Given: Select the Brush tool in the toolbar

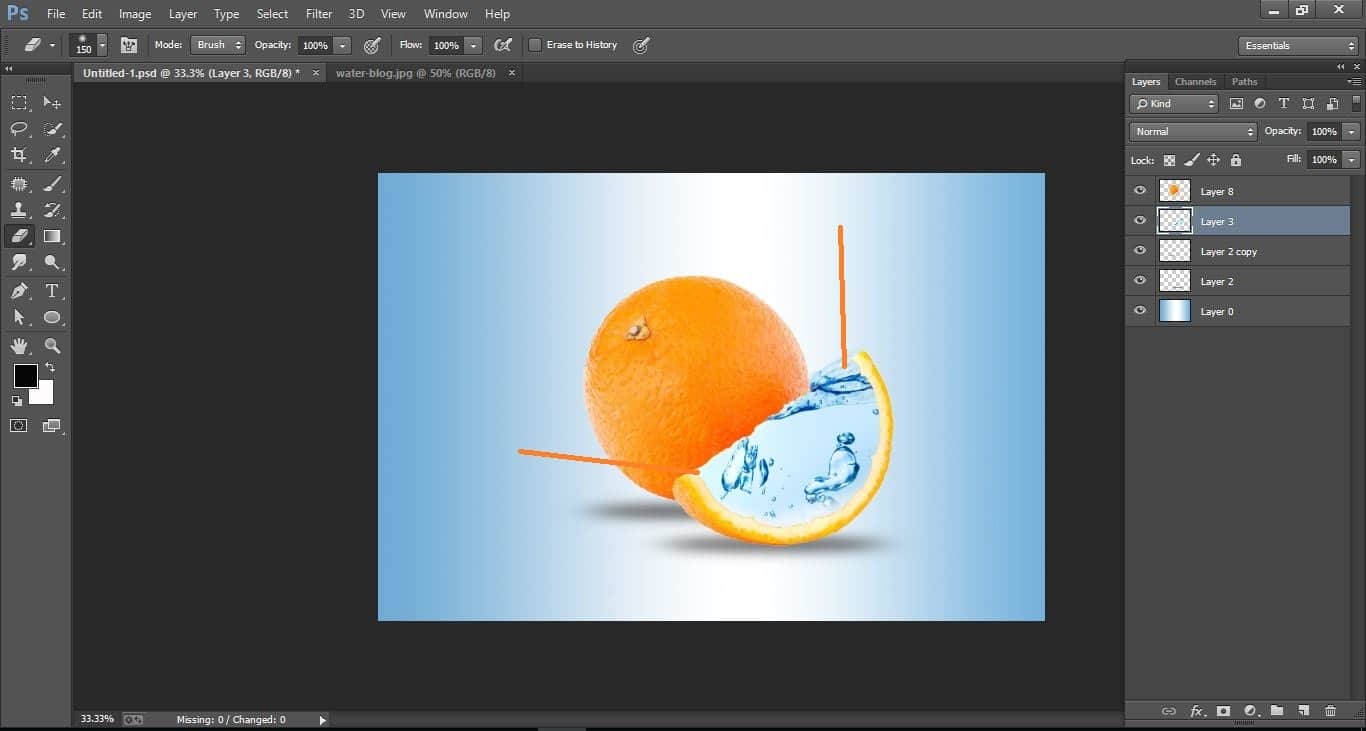Looking at the screenshot, I should [52, 182].
